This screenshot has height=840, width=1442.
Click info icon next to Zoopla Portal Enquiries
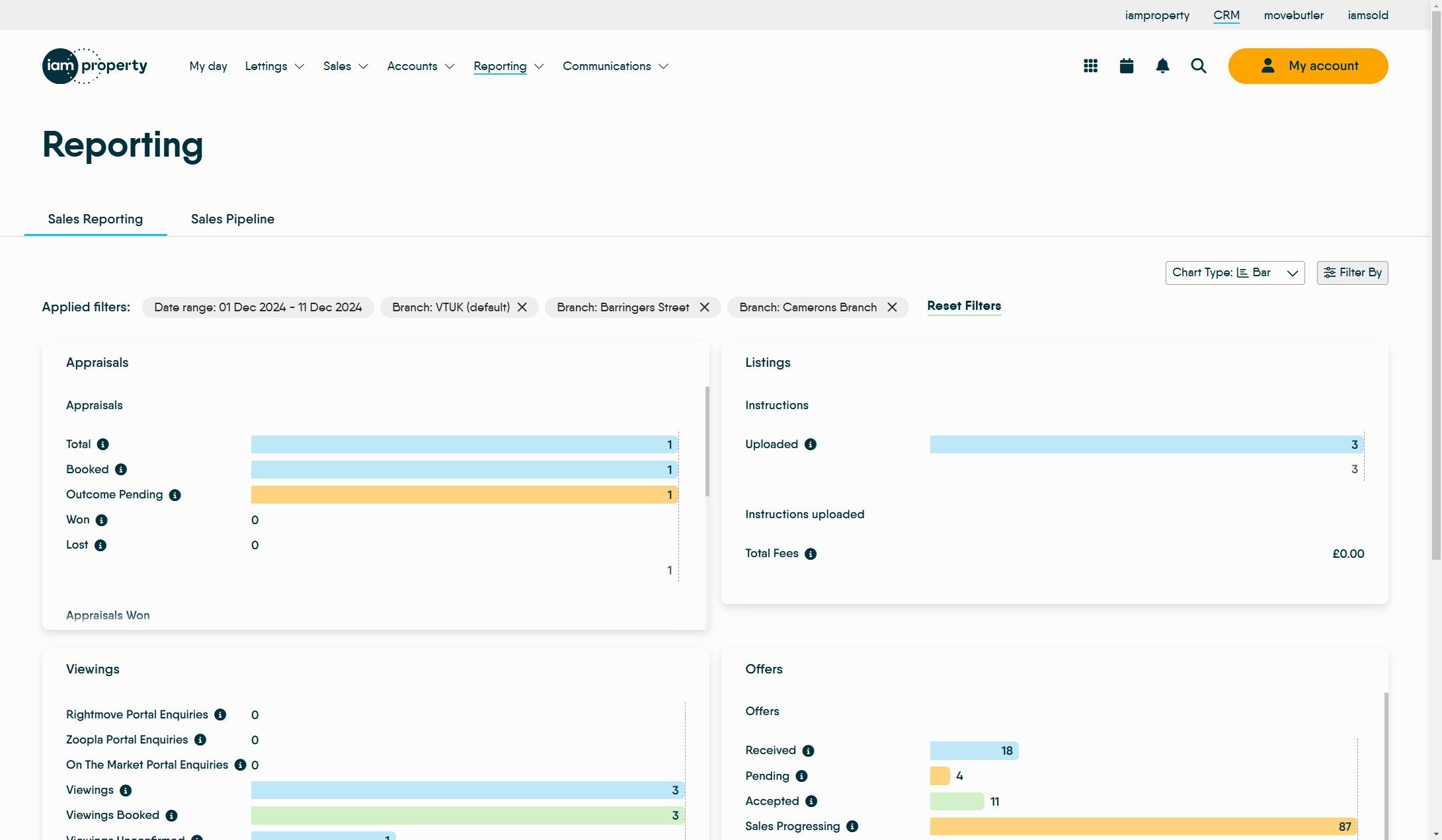200,740
